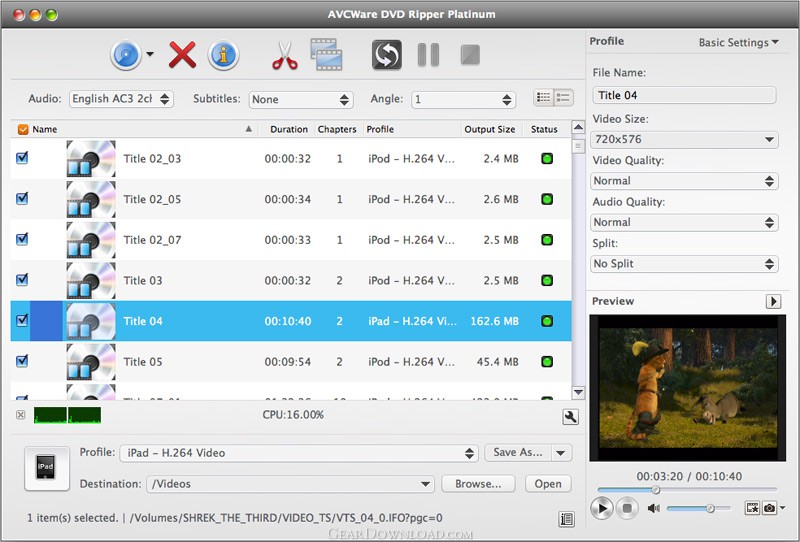
Task: Click the iPad profile device icon
Action: click(46, 468)
